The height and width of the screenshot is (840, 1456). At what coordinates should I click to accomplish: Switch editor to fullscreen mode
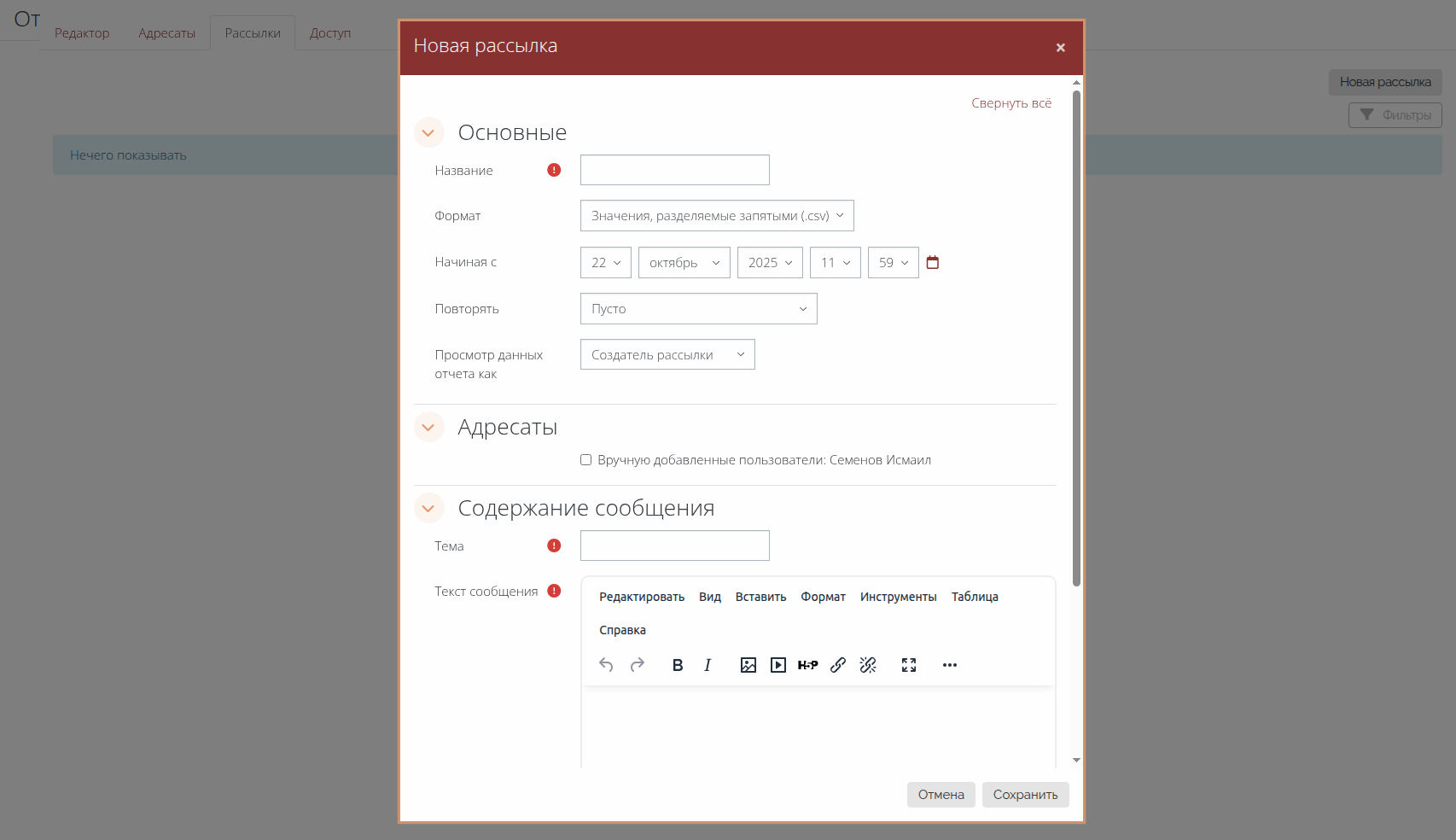(909, 665)
